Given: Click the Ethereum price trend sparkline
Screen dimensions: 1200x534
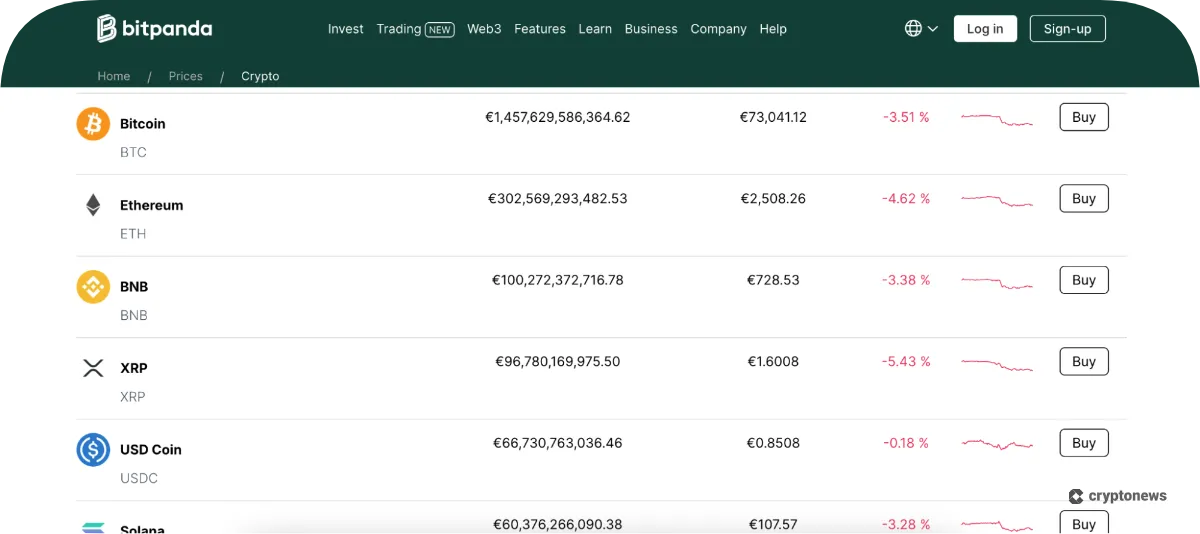Looking at the screenshot, I should point(997,200).
